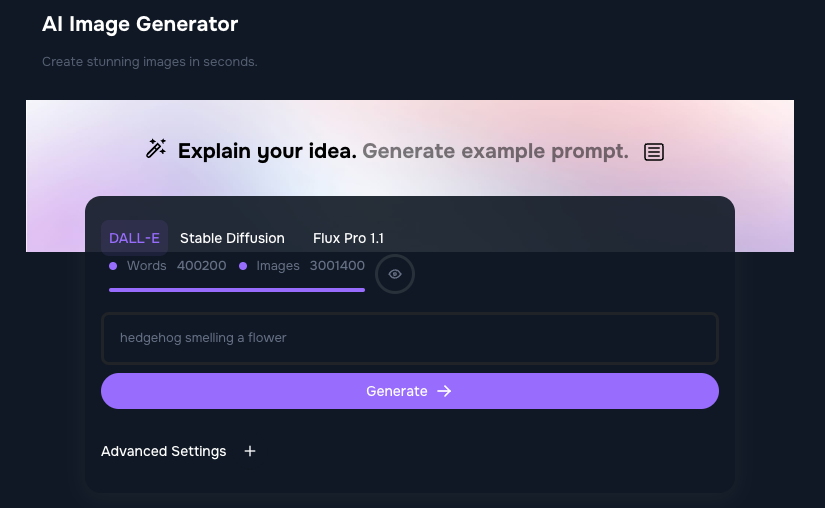
Task: Click the plus icon beside Advanced Settings
Action: 250,451
